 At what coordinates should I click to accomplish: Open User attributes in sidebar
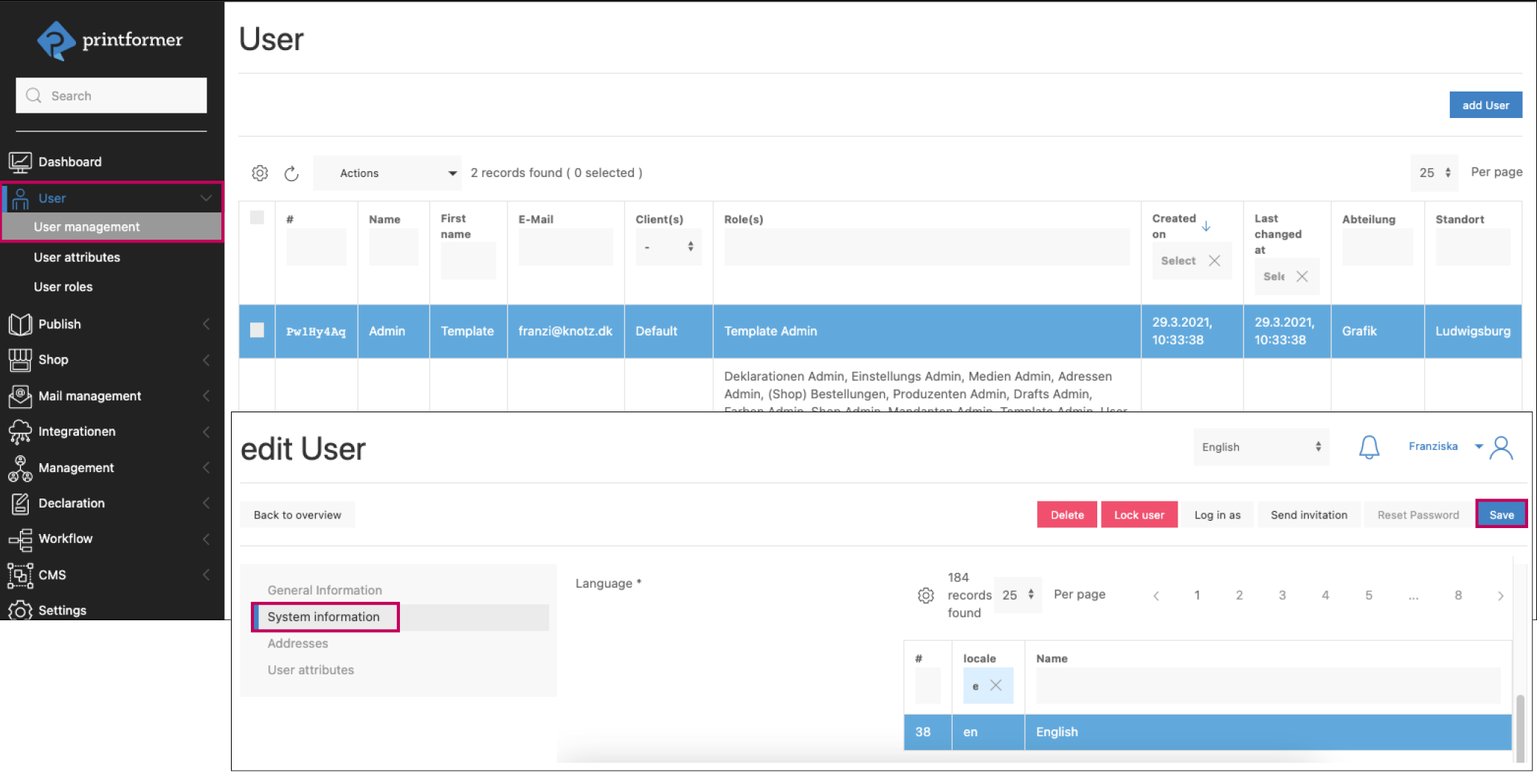click(x=77, y=257)
